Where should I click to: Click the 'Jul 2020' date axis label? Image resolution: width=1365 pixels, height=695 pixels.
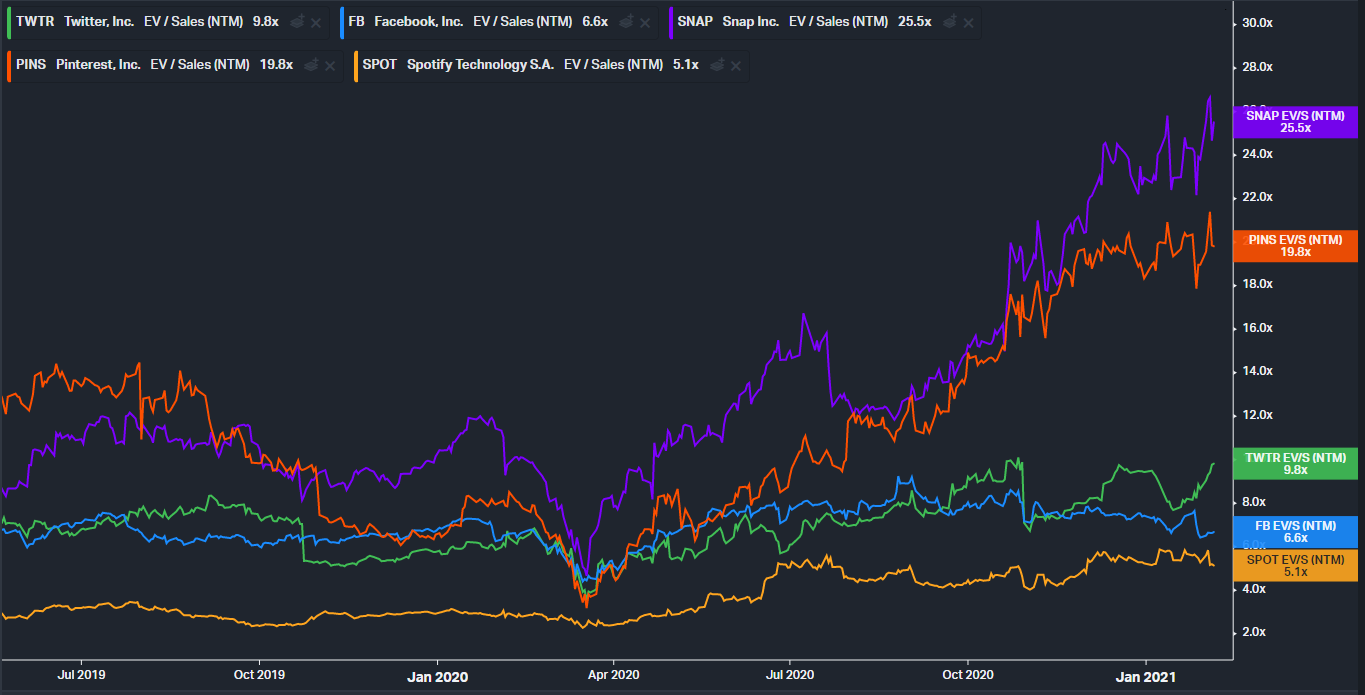coord(789,675)
